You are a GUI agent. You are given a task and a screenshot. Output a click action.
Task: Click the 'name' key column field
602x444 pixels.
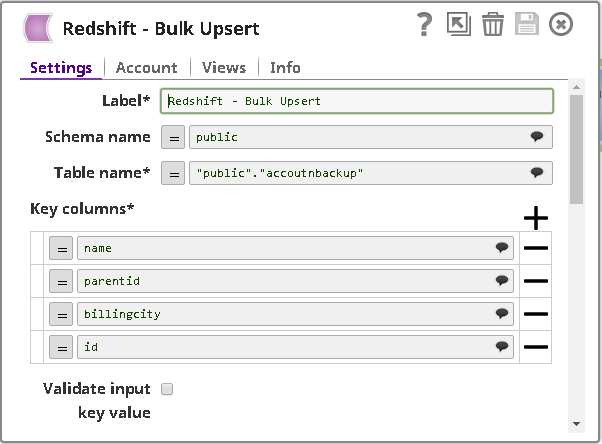(x=295, y=249)
